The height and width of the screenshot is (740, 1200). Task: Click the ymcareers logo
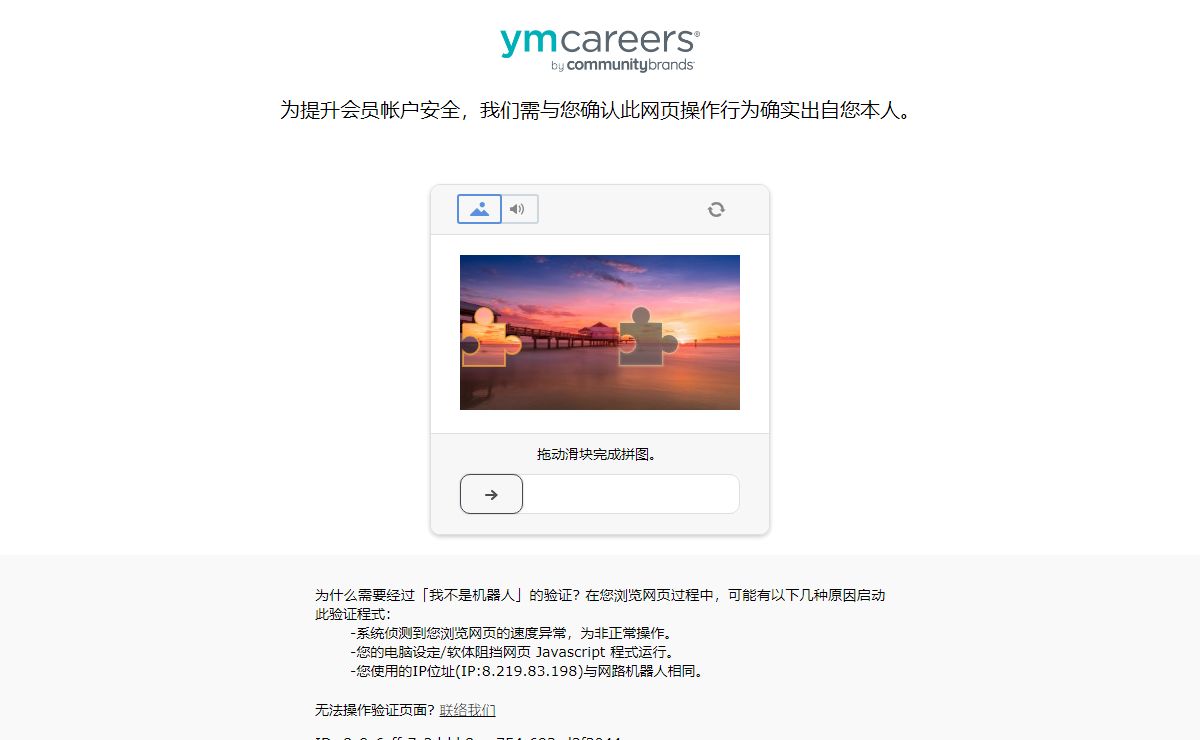click(599, 41)
